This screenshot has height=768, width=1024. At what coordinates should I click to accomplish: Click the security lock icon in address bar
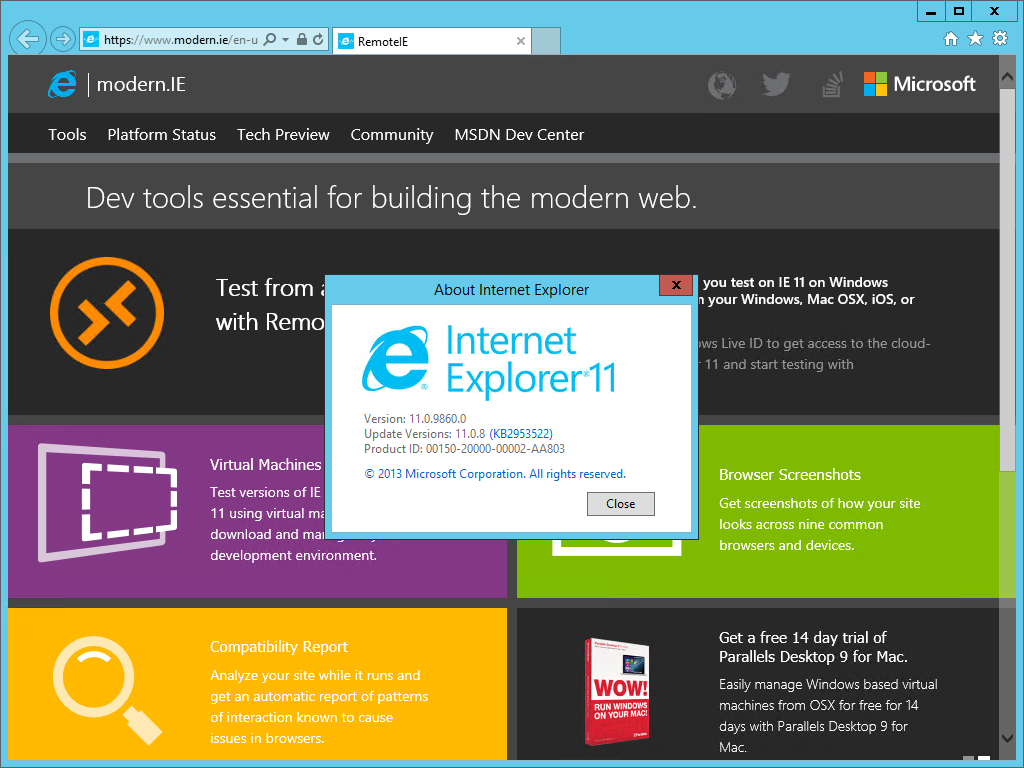click(302, 40)
